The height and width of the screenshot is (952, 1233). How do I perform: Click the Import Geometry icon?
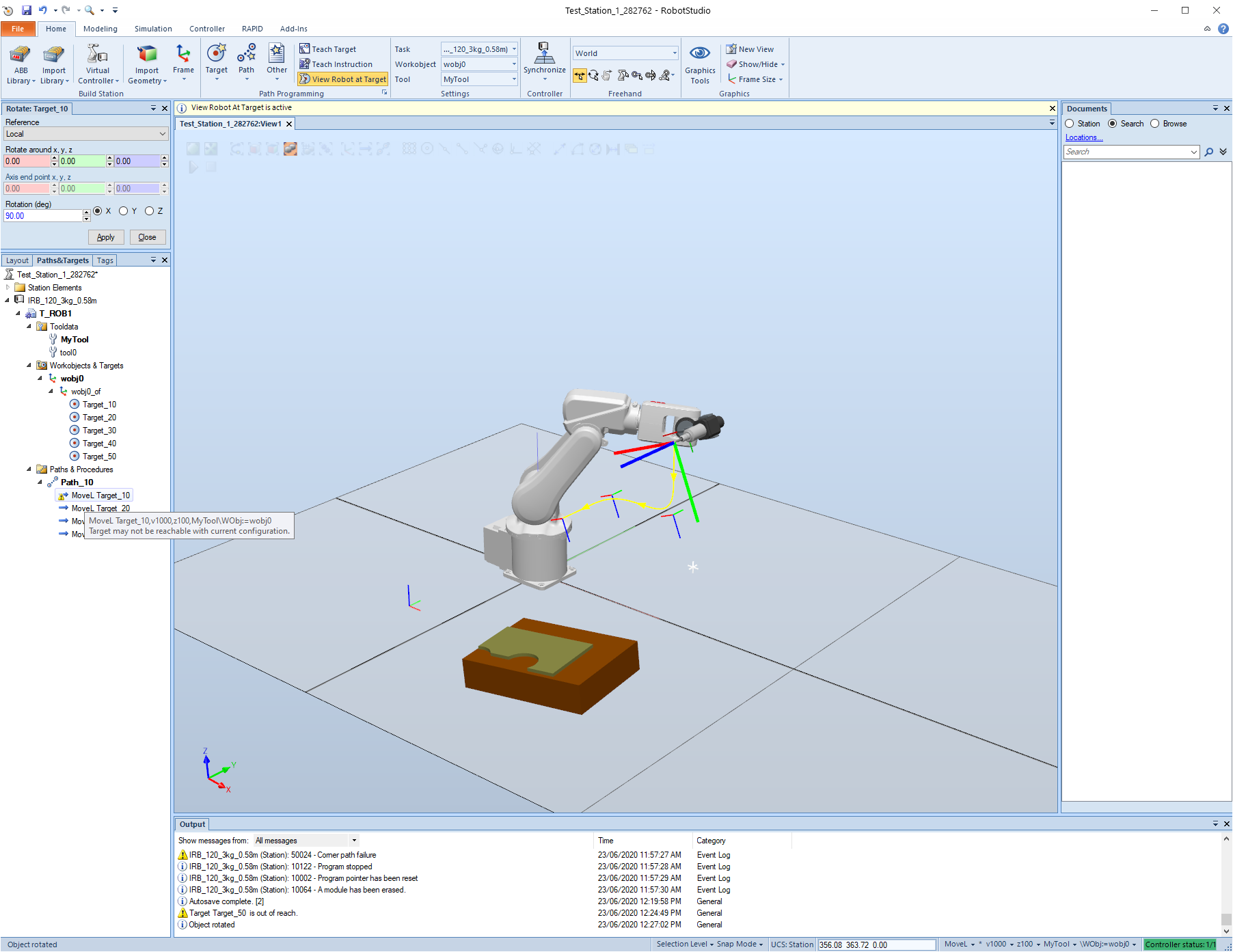[147, 55]
